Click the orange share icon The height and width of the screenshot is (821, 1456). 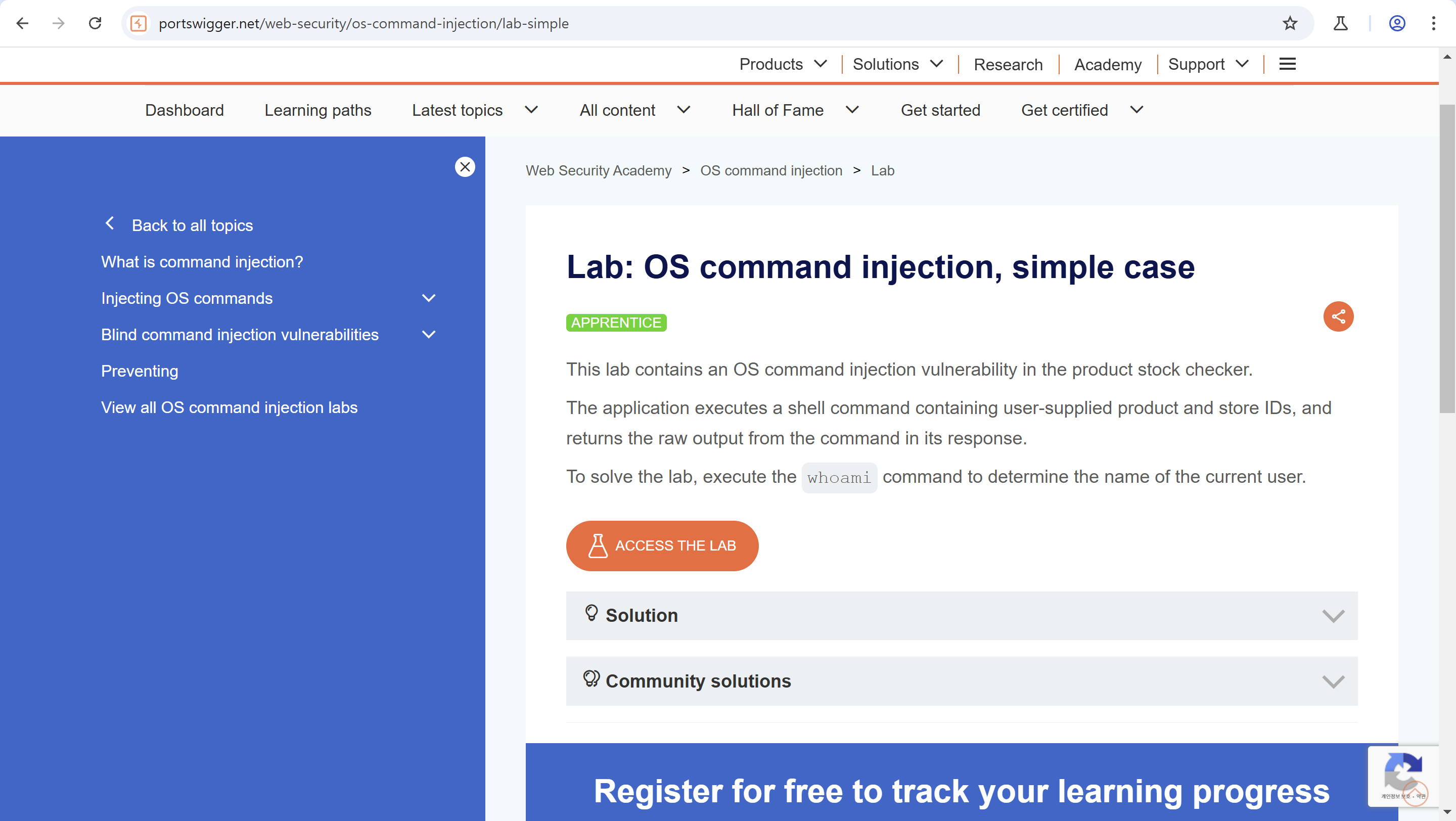point(1338,316)
